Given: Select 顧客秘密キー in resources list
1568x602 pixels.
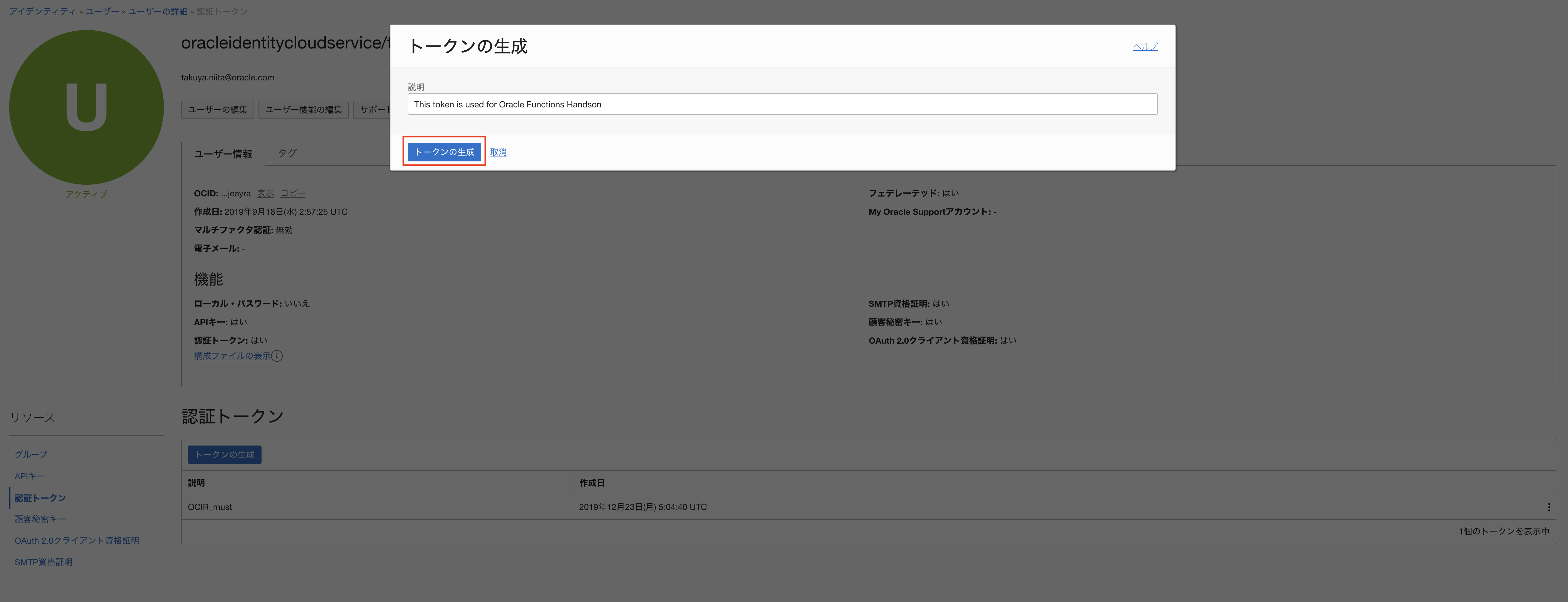Looking at the screenshot, I should 40,519.
